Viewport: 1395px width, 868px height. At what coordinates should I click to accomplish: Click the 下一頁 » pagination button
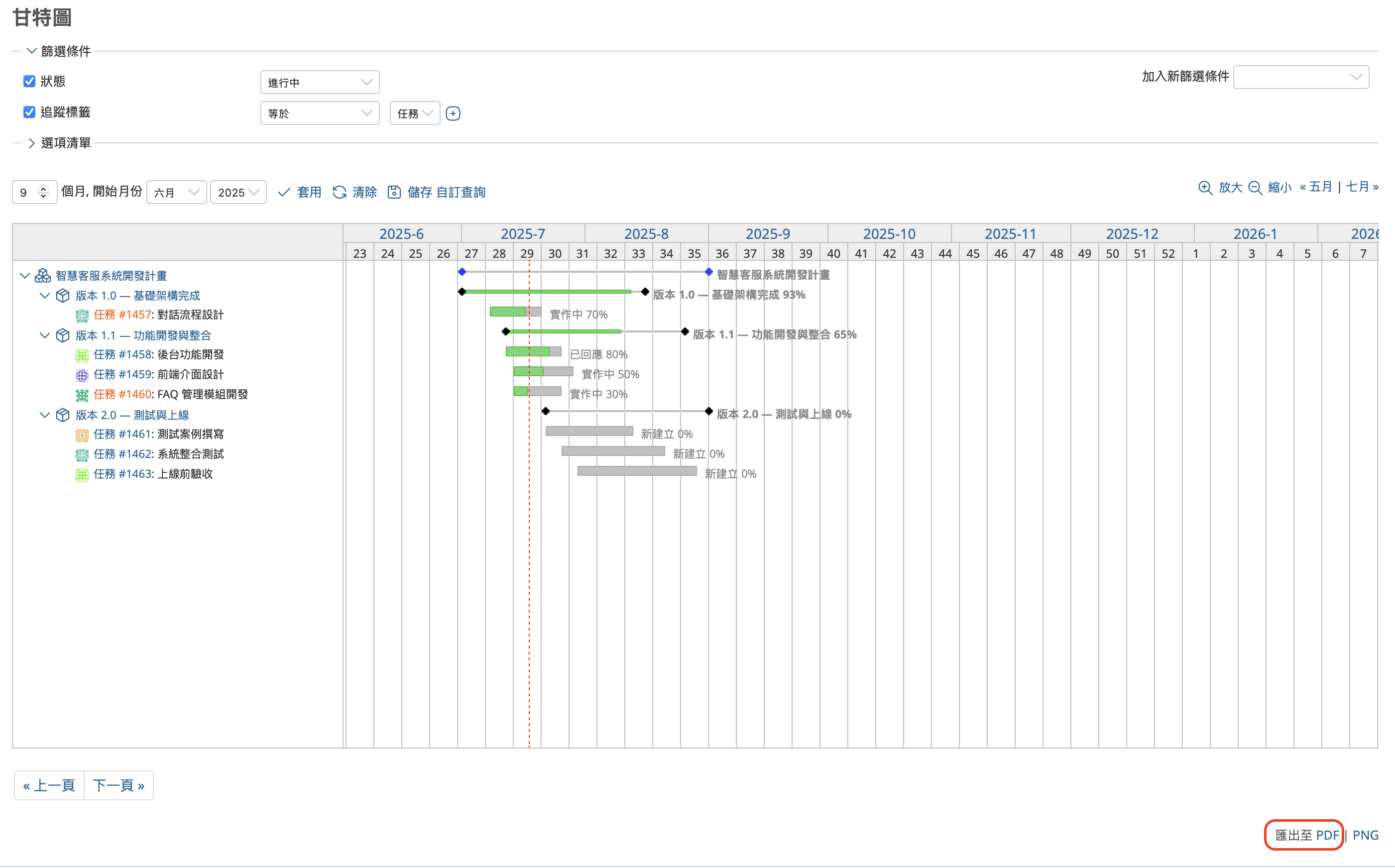(x=119, y=785)
